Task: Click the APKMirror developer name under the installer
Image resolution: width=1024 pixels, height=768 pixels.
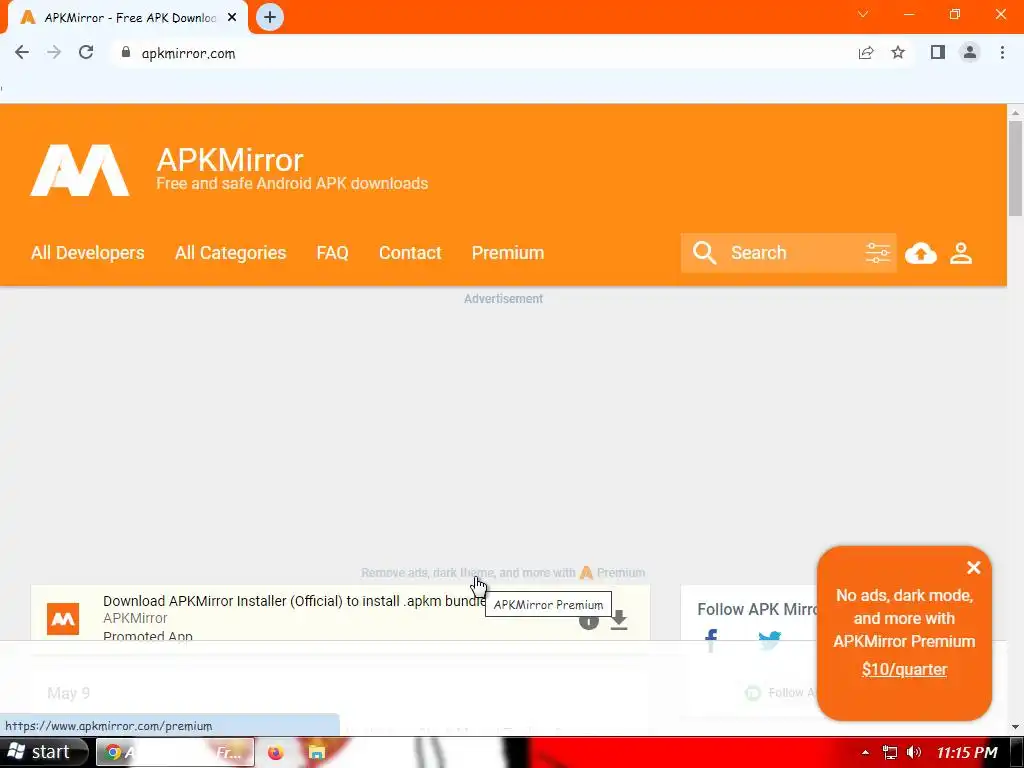Action: [135, 618]
